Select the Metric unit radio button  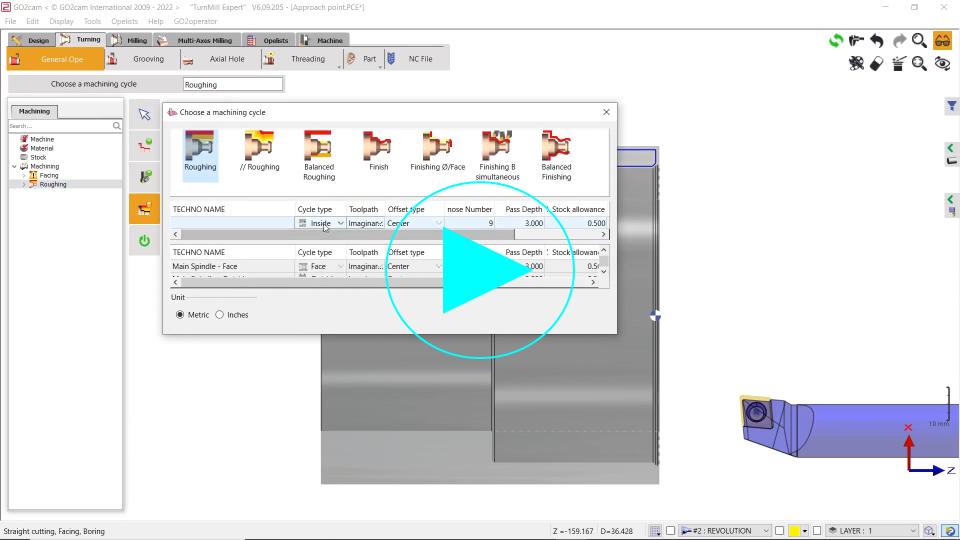click(180, 315)
